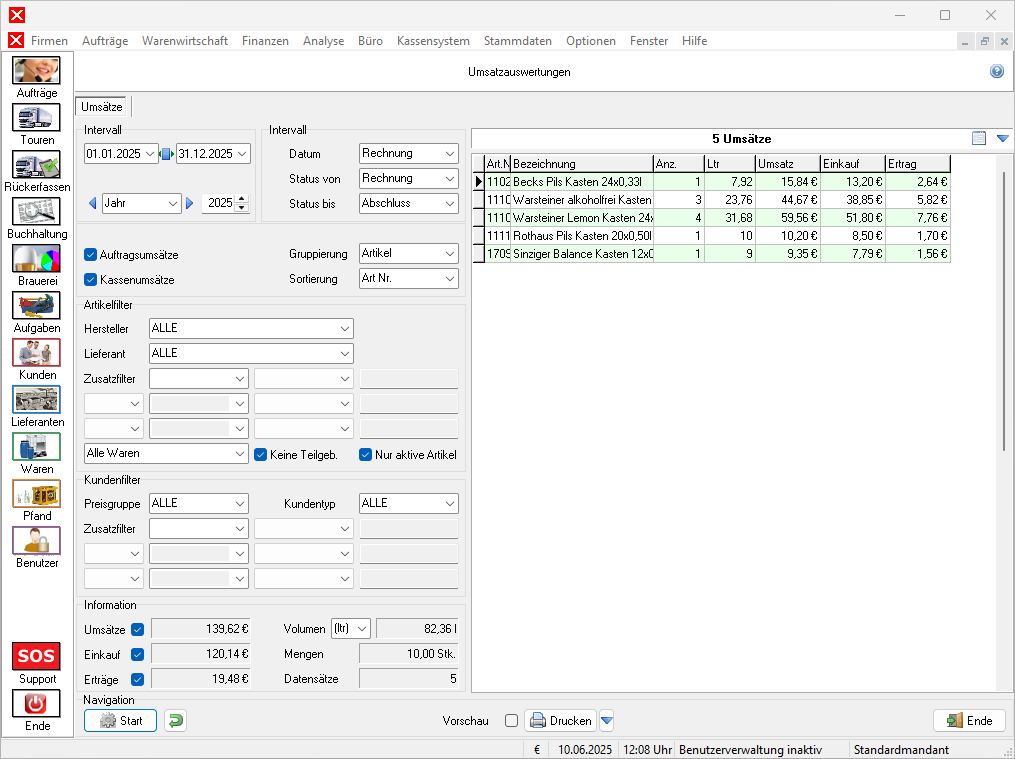Open the Brauerei module icon

(x=36, y=259)
